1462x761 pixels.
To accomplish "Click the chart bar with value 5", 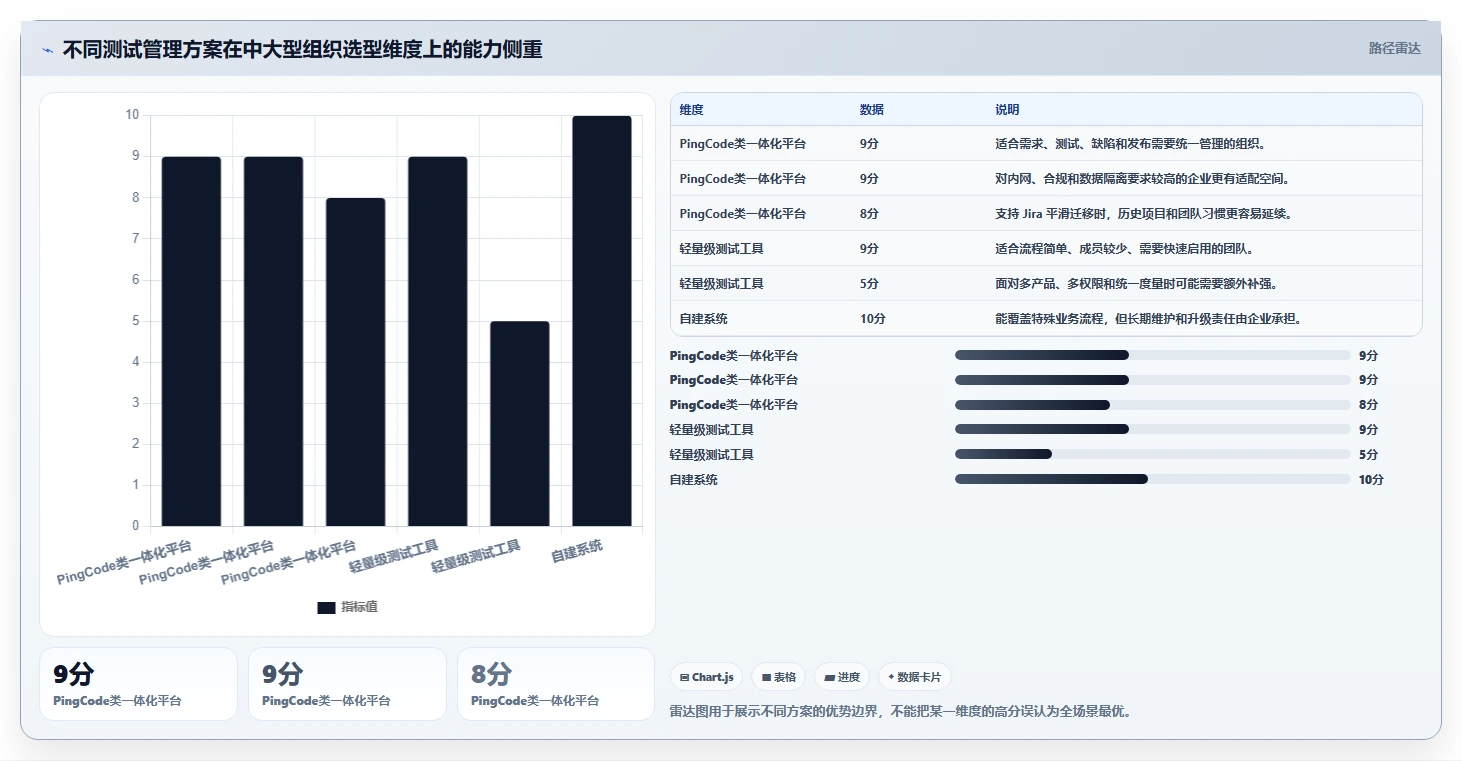I will coord(520,424).
